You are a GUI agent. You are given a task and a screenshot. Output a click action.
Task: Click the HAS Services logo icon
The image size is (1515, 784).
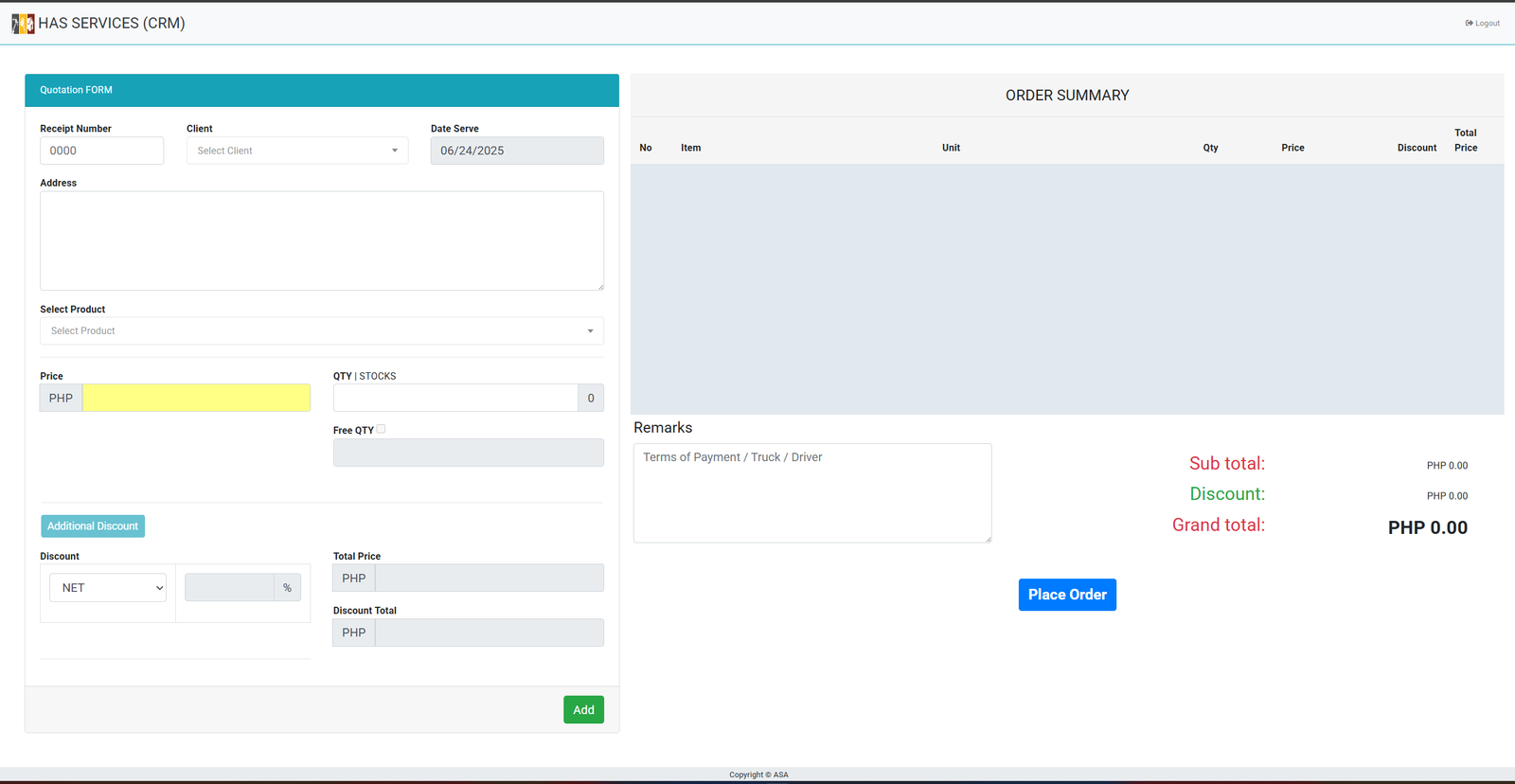[x=23, y=24]
